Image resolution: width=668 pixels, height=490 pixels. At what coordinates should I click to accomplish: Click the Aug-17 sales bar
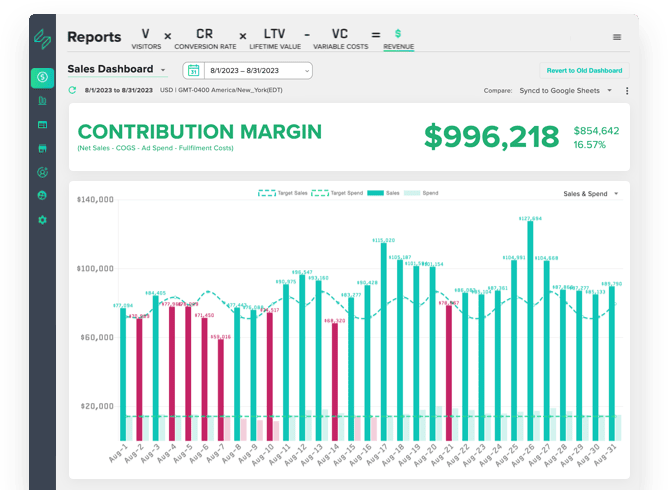383,342
